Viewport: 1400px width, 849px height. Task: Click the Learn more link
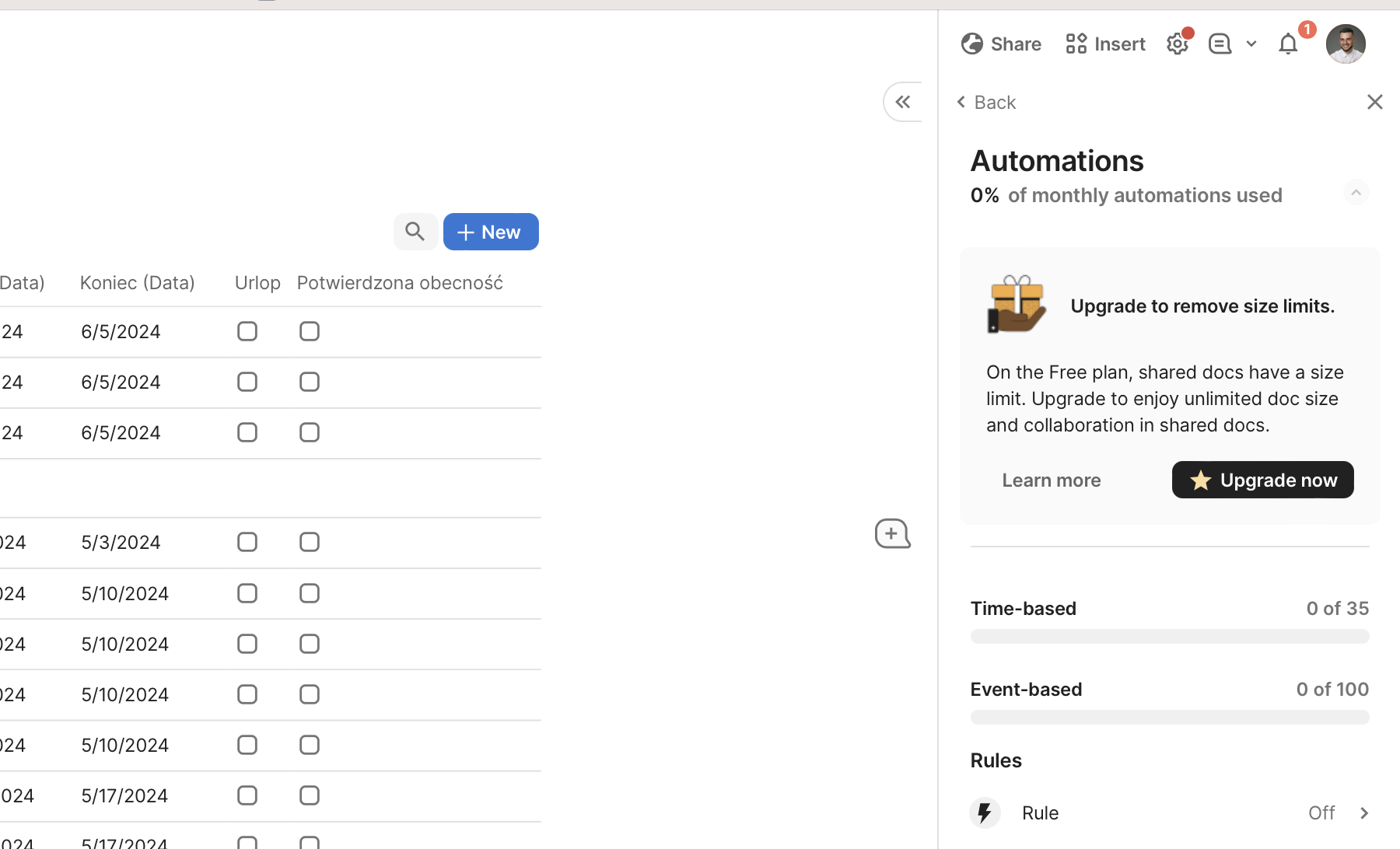tap(1051, 480)
